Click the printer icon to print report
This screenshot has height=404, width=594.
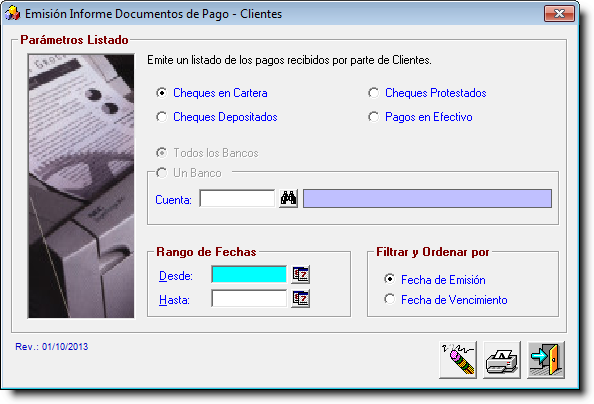(x=502, y=360)
